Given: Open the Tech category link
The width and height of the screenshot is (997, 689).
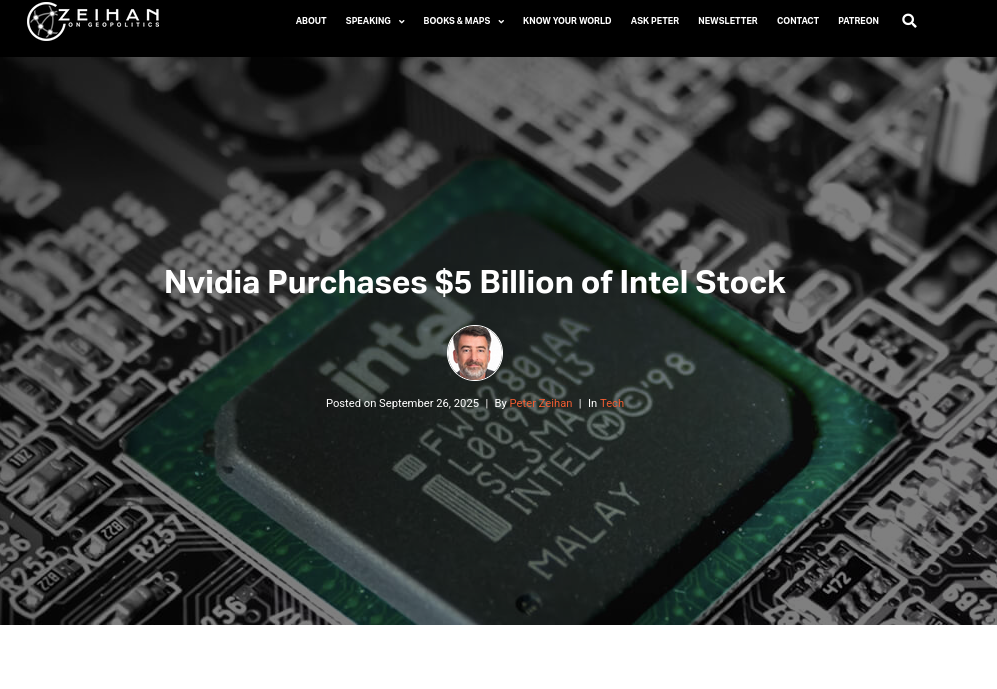Looking at the screenshot, I should pyautogui.click(x=612, y=403).
